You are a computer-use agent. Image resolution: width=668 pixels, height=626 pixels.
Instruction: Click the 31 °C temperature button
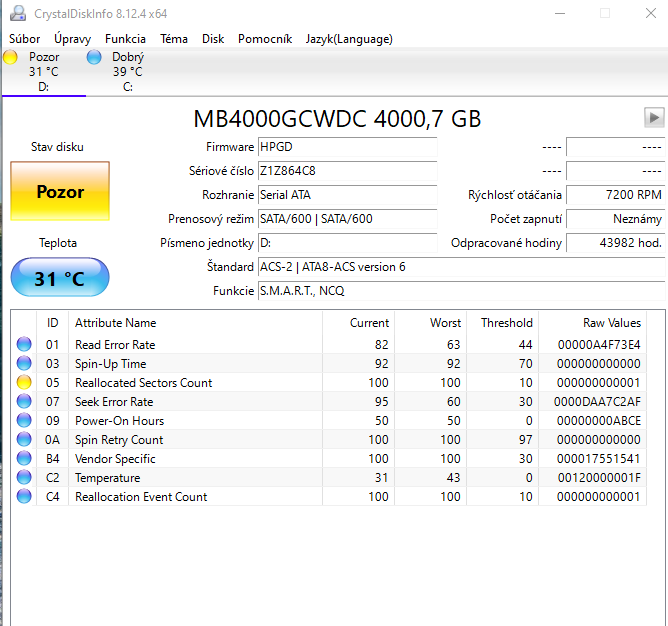[60, 277]
